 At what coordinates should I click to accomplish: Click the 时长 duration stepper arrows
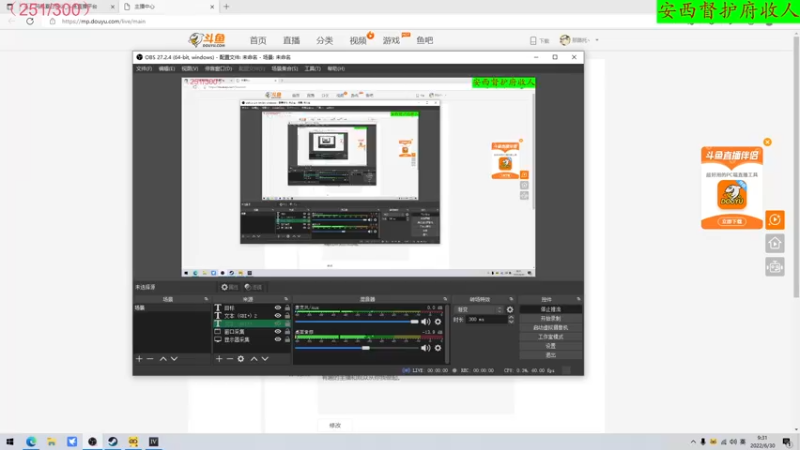pyautogui.click(x=511, y=319)
